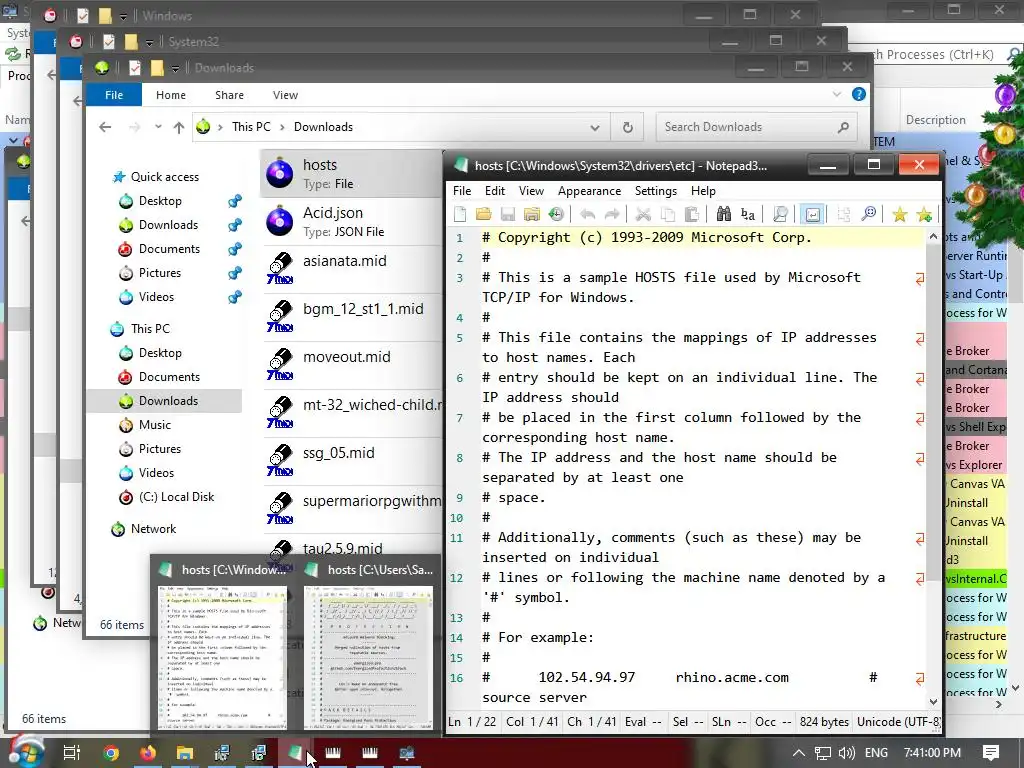Click the scroll down arrow in Notepad3
Screen dimensions: 1024x768
tap(933, 701)
